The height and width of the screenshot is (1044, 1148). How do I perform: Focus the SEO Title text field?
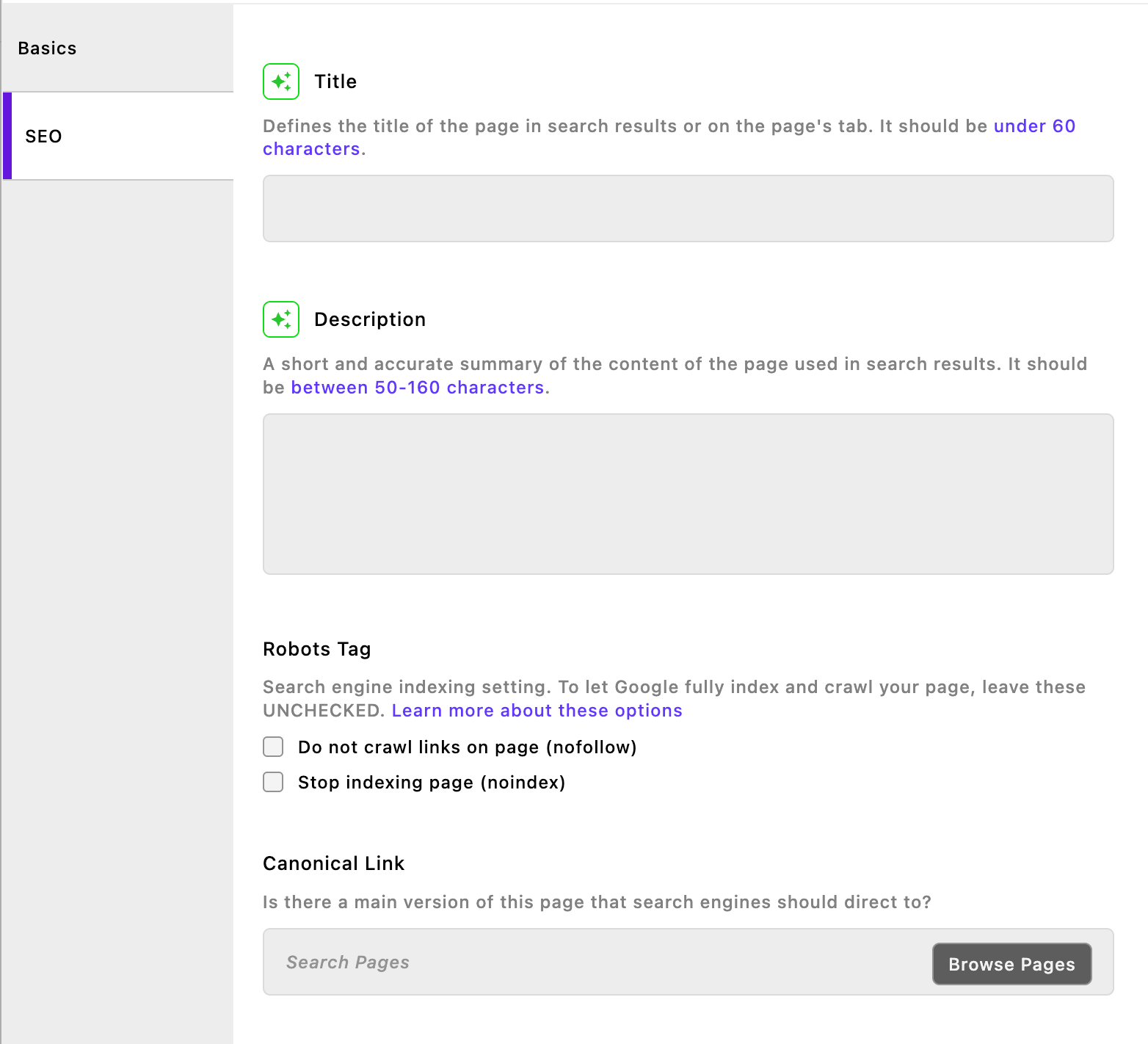click(x=688, y=209)
